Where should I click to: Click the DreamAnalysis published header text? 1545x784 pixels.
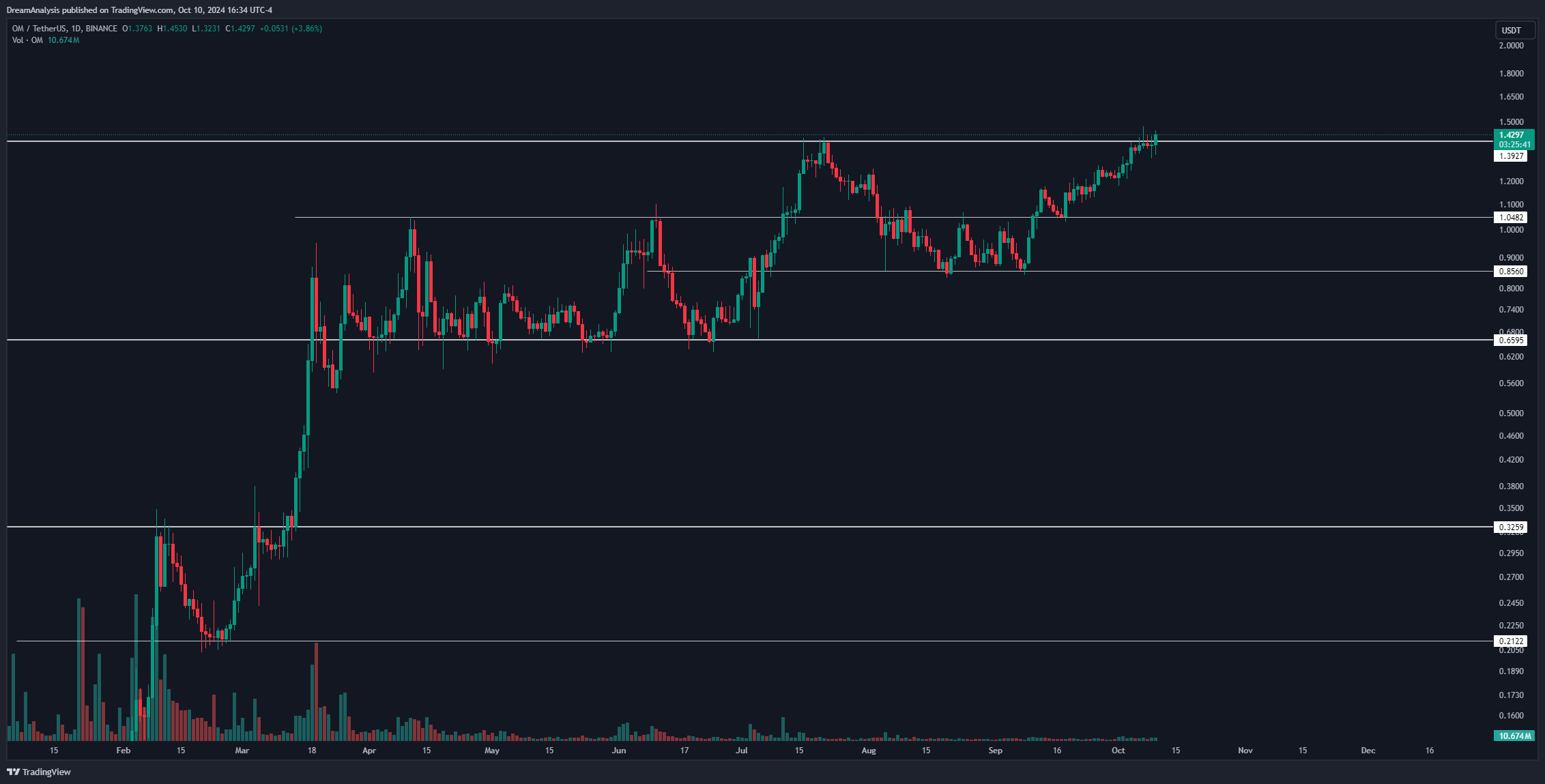pos(139,10)
